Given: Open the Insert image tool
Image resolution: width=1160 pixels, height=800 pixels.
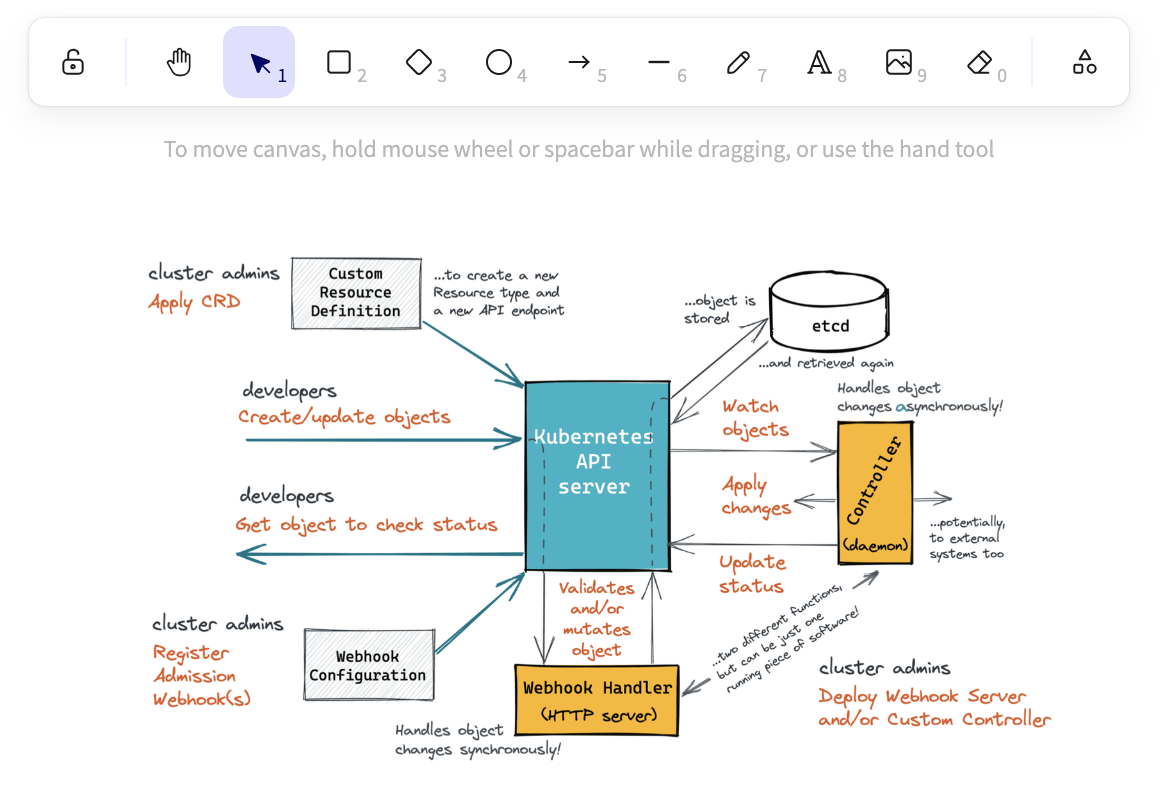Looking at the screenshot, I should [899, 62].
